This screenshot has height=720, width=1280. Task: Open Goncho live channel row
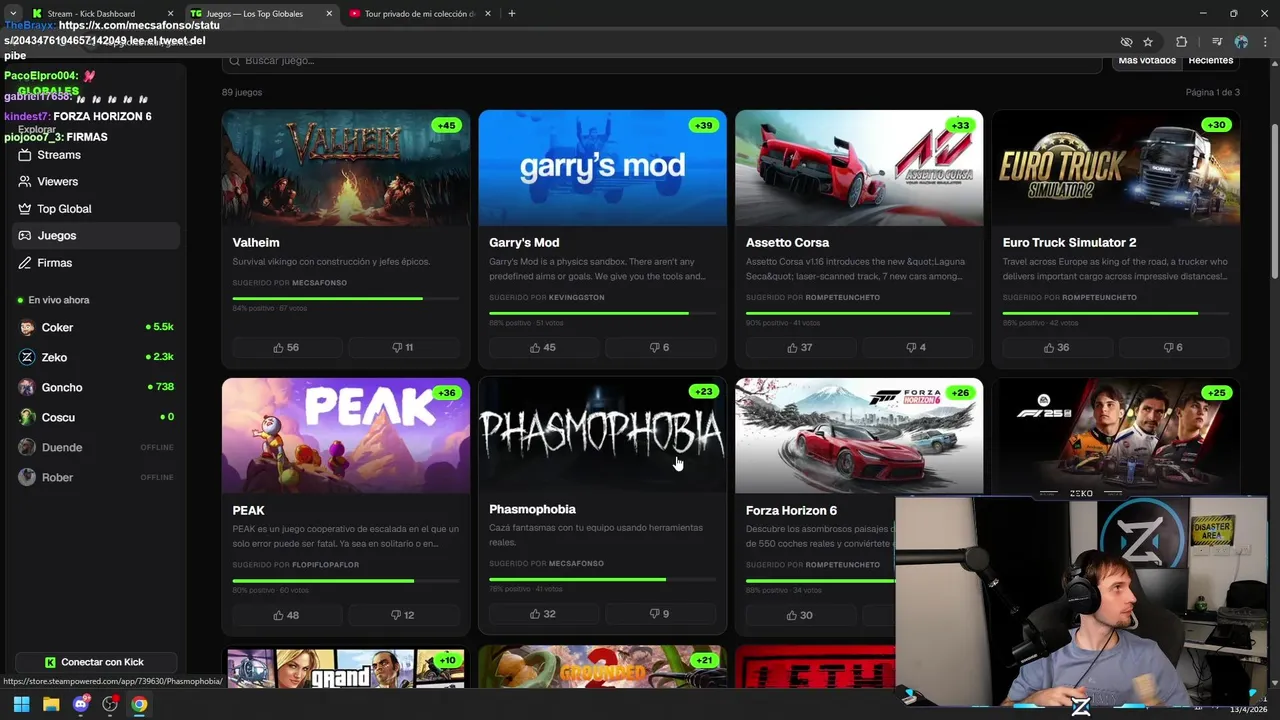(96, 387)
